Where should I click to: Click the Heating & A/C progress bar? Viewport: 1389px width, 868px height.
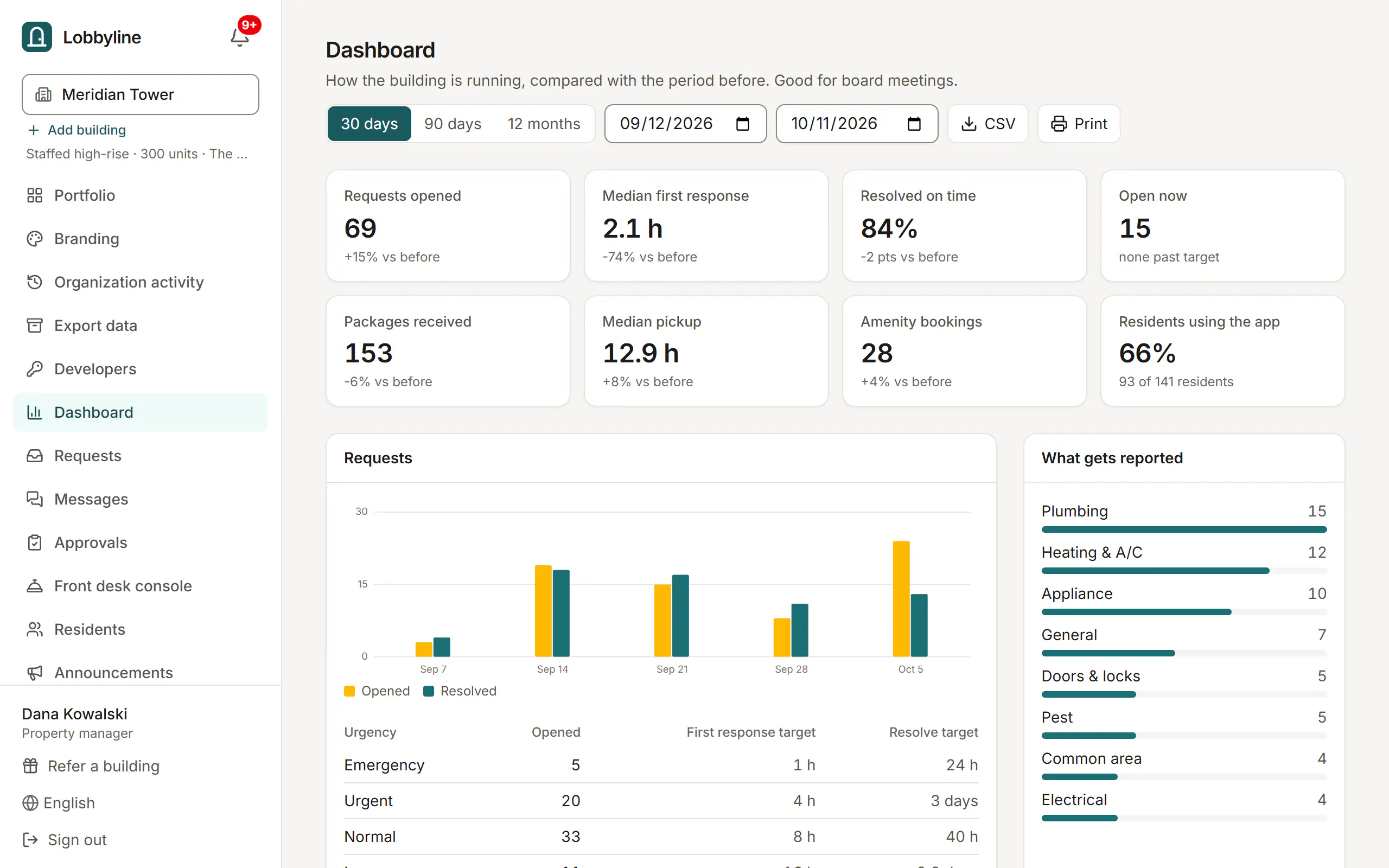(x=1184, y=571)
